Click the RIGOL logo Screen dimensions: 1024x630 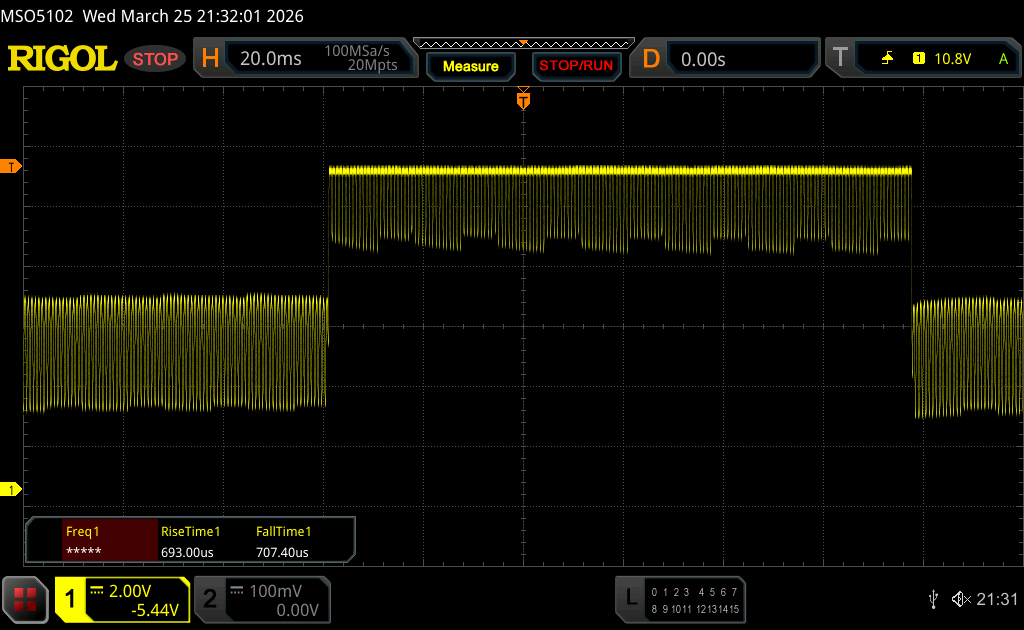62,59
